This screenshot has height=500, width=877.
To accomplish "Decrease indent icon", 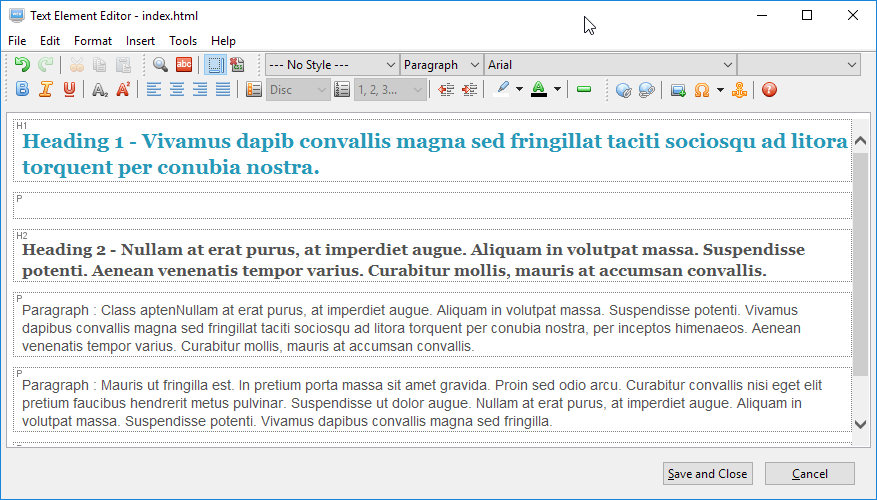I will pos(446,89).
